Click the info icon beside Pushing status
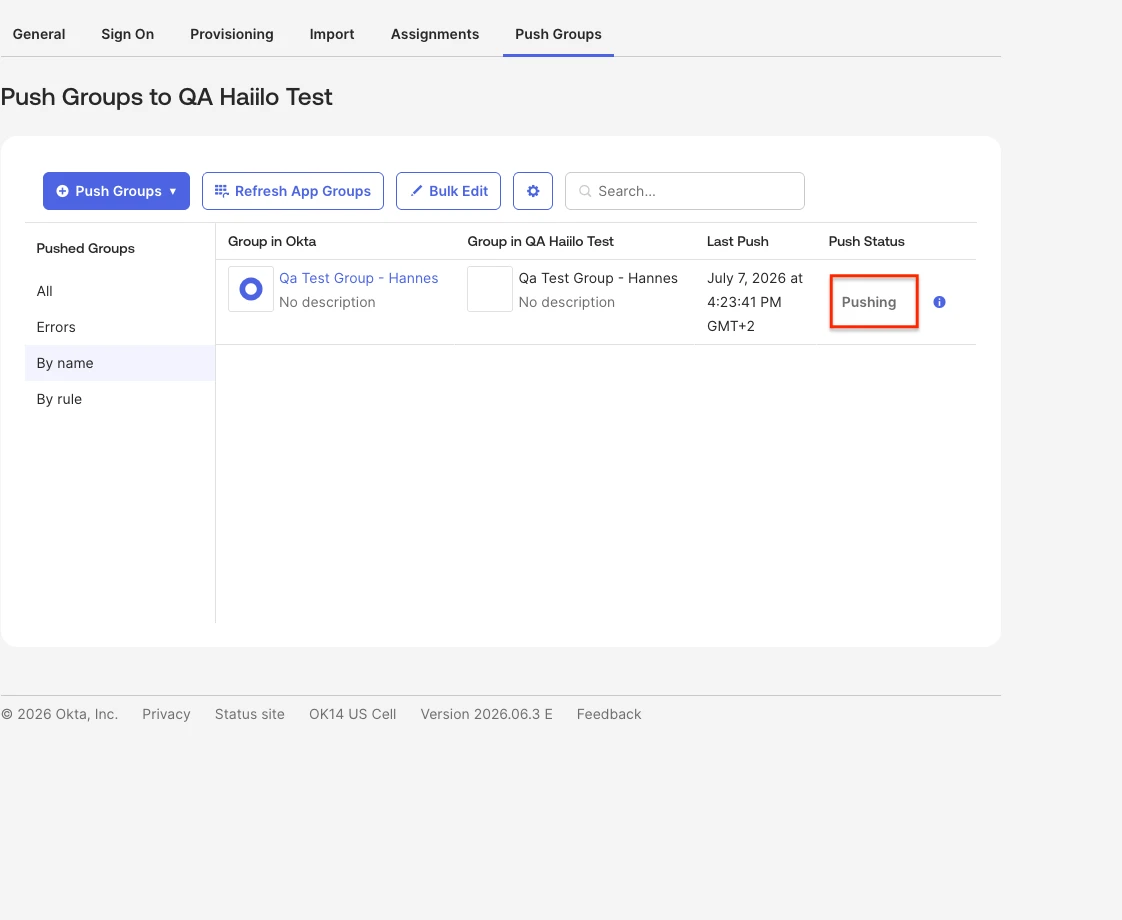The width and height of the screenshot is (1122, 920). (x=940, y=302)
